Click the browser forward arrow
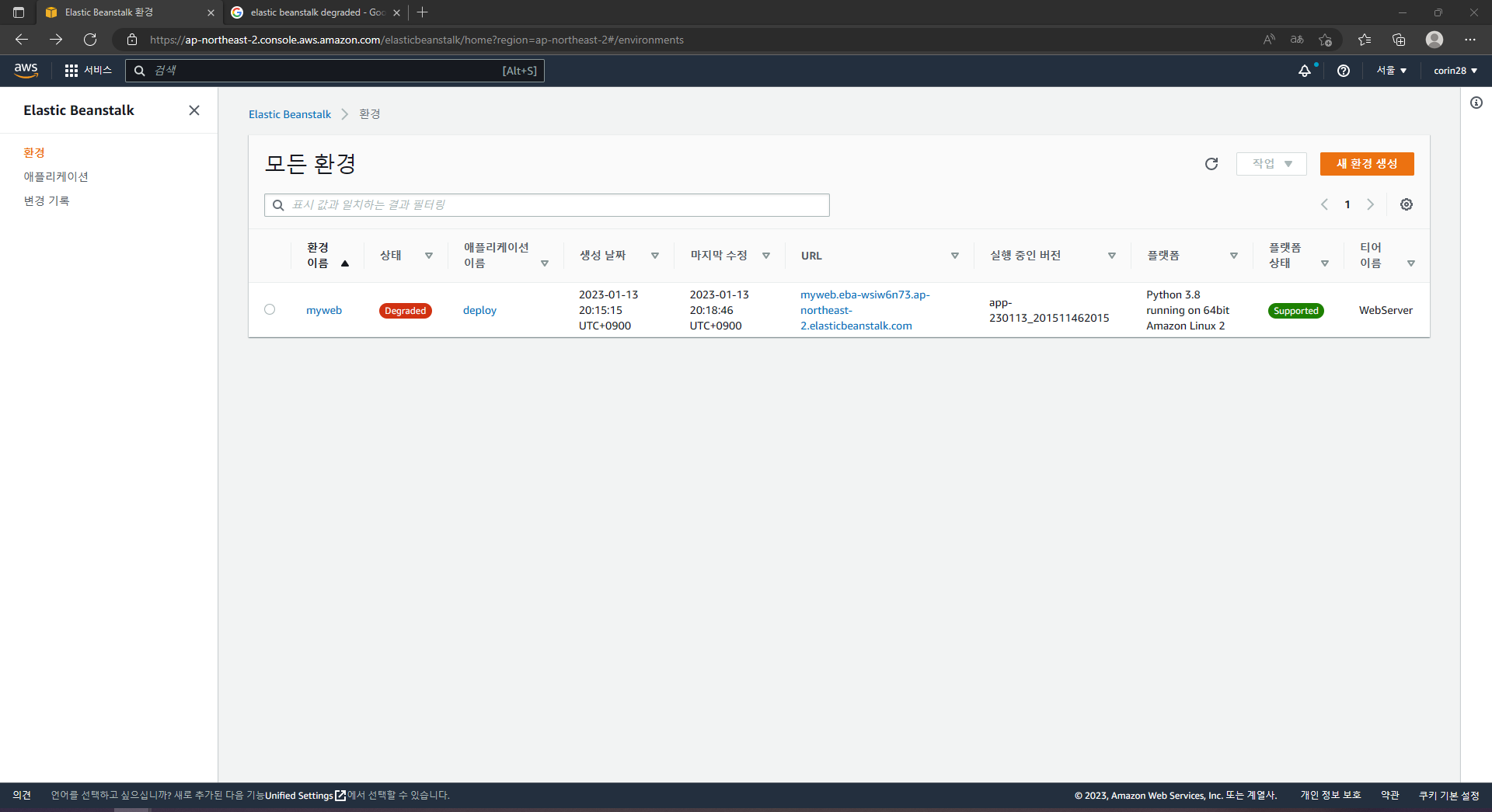Viewport: 1492px width, 812px height. tap(56, 40)
